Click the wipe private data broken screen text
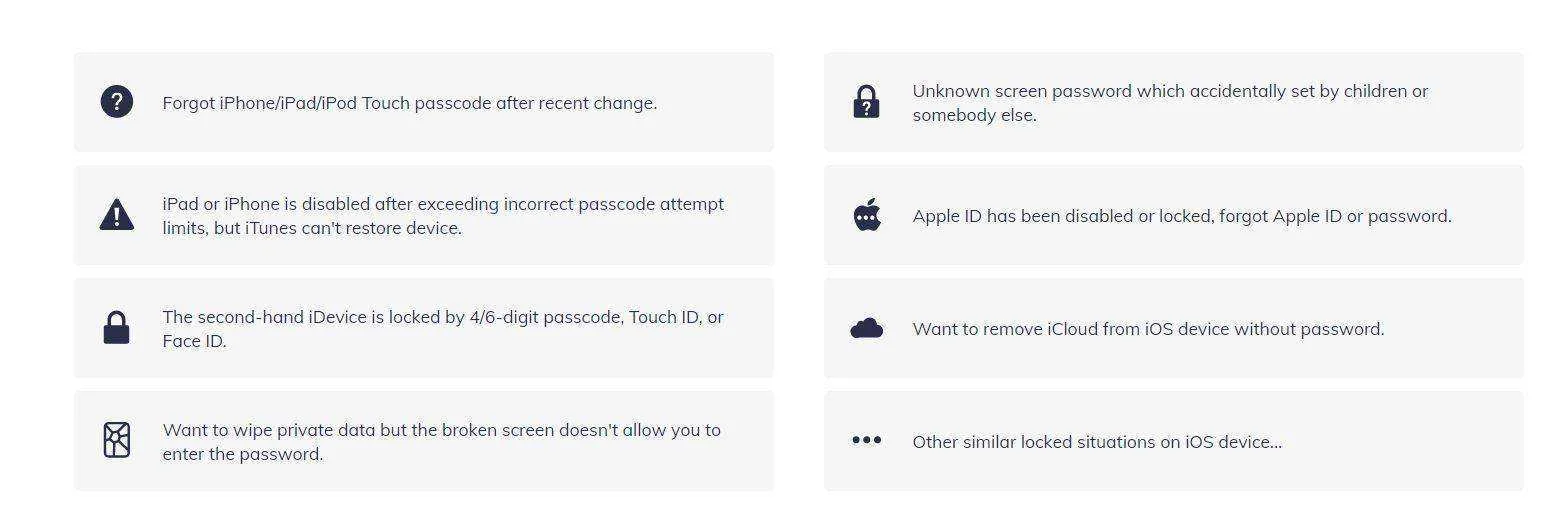Screen dimensions: 1551x514 (441, 442)
